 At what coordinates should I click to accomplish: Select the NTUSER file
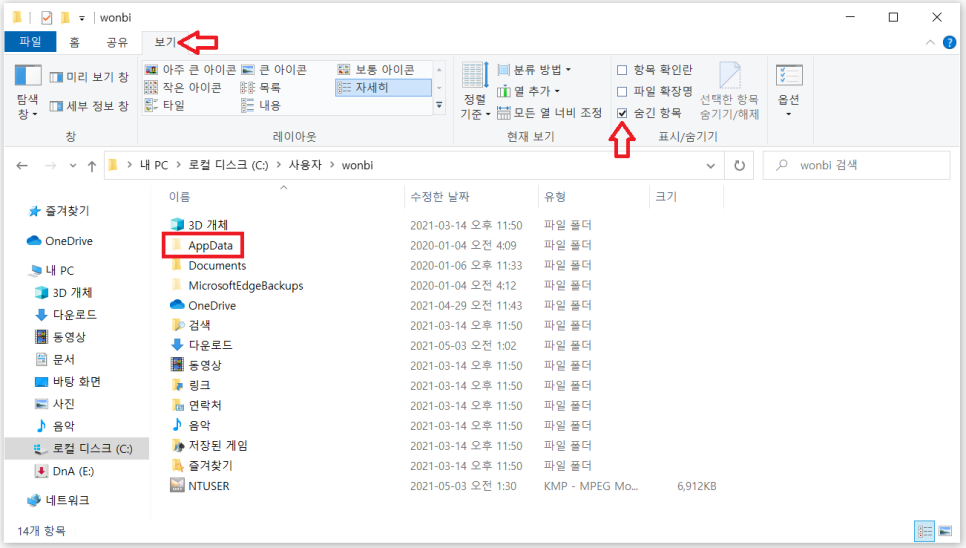[200, 486]
